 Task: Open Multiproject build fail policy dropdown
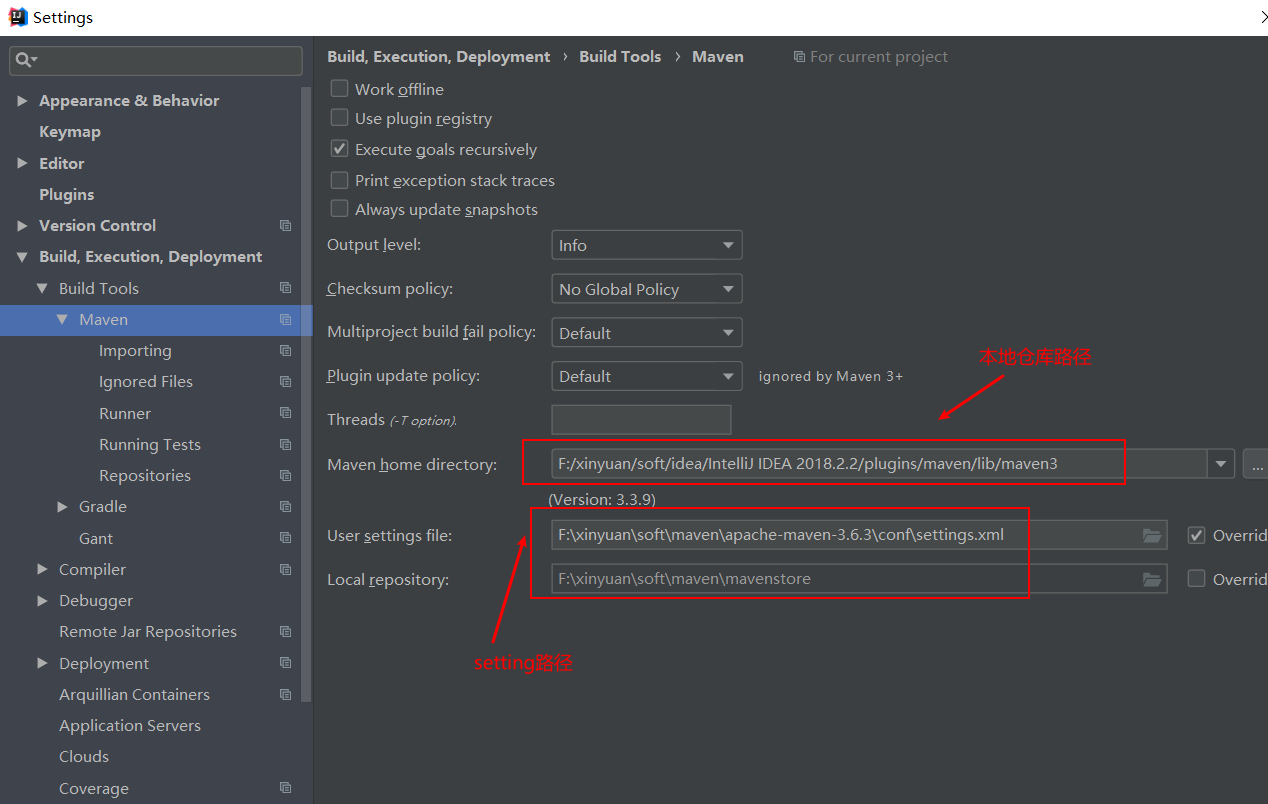pyautogui.click(x=647, y=333)
